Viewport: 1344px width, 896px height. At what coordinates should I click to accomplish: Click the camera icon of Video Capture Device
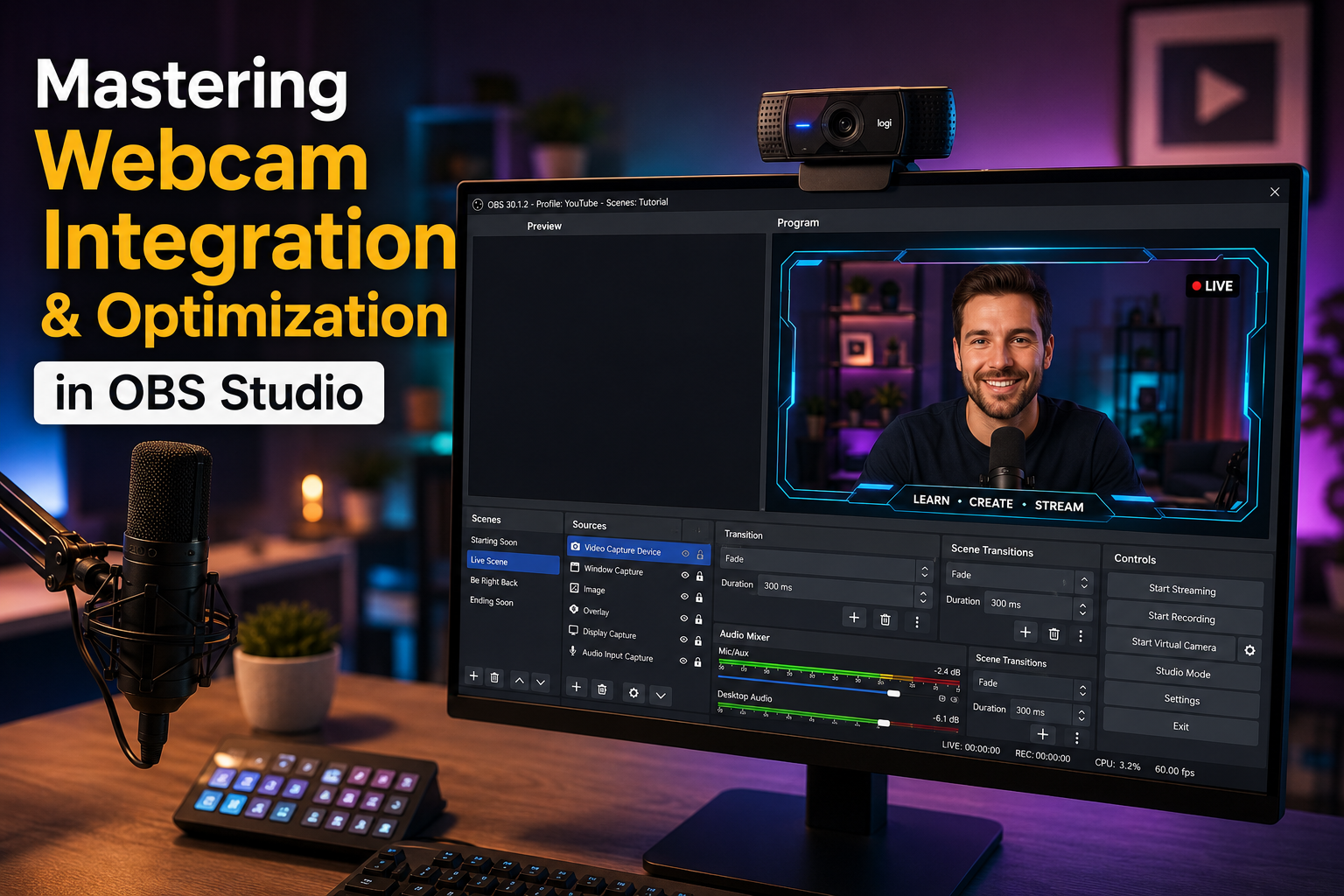click(575, 547)
